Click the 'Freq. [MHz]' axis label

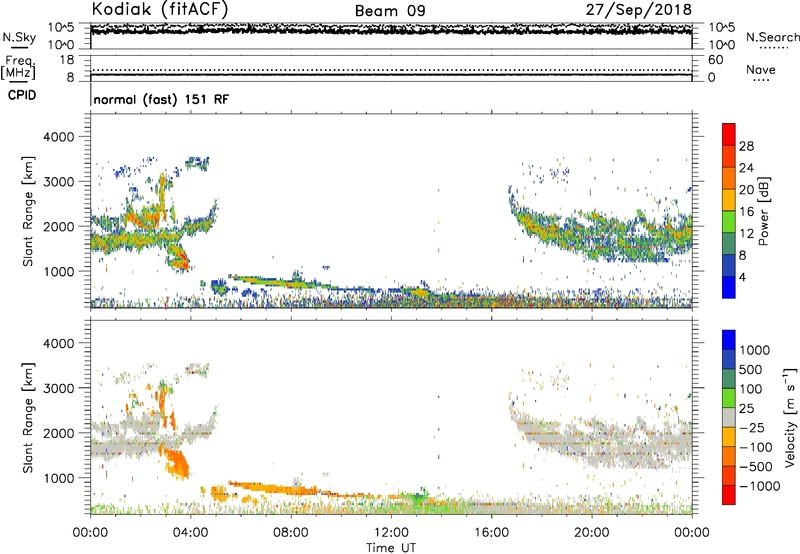click(x=19, y=67)
